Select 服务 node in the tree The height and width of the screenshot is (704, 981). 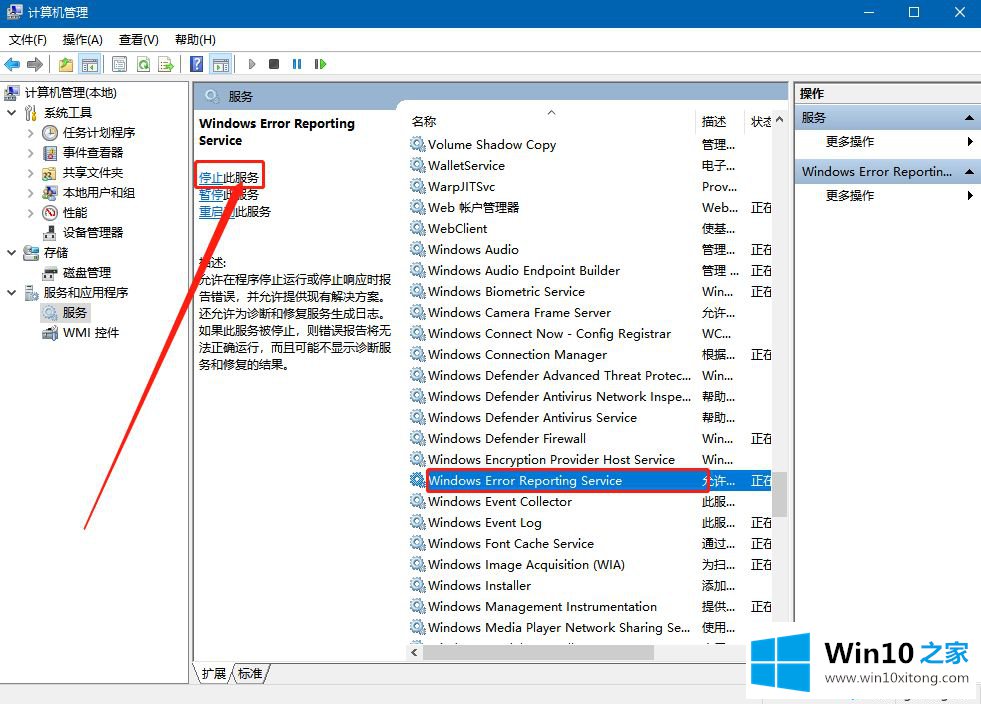coord(74,312)
